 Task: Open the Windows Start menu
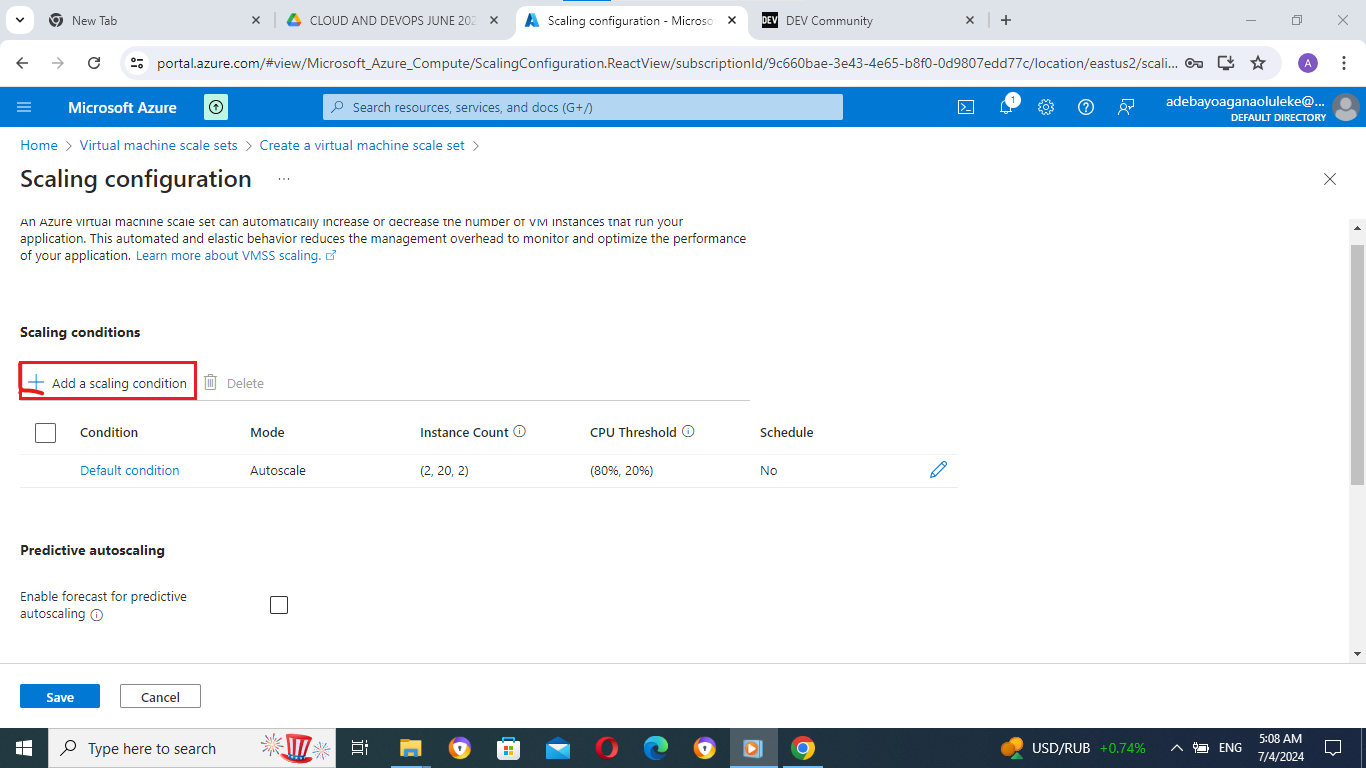(x=23, y=748)
